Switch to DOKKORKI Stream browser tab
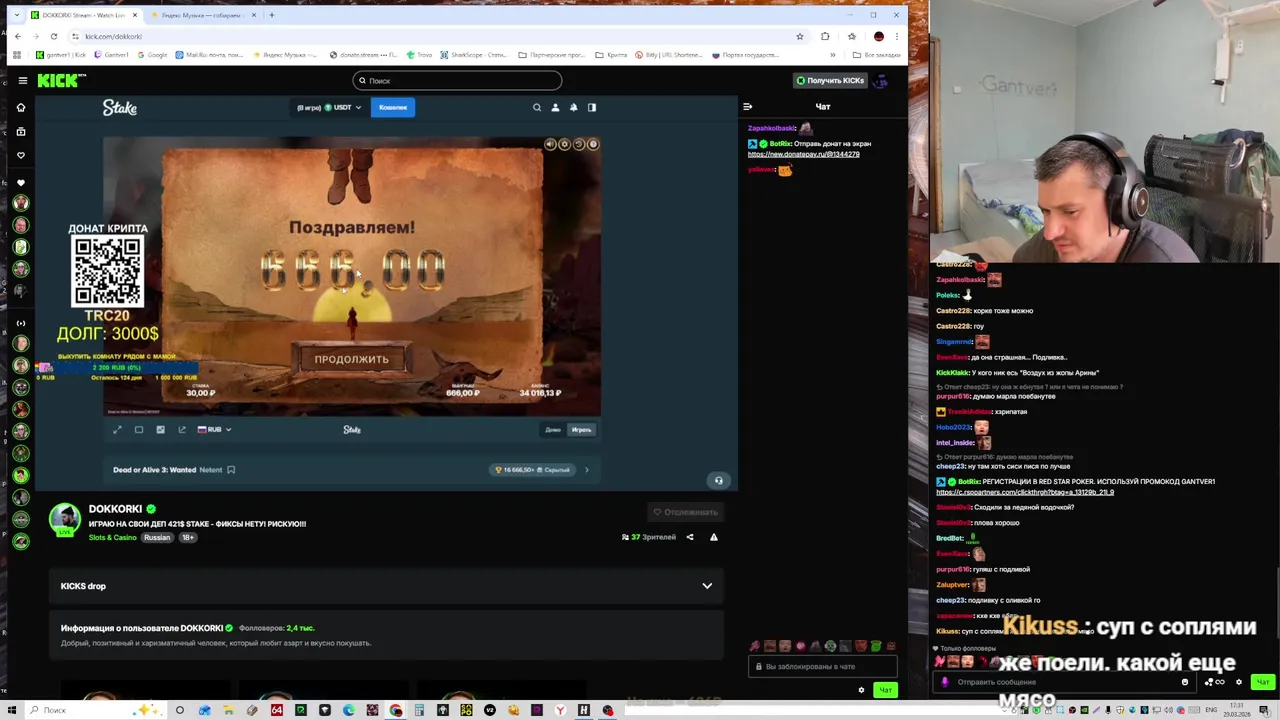This screenshot has height=720, width=1280. (x=84, y=15)
